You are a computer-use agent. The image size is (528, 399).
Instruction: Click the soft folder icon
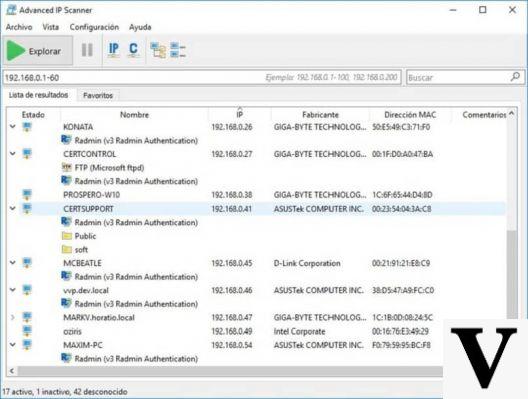67,249
